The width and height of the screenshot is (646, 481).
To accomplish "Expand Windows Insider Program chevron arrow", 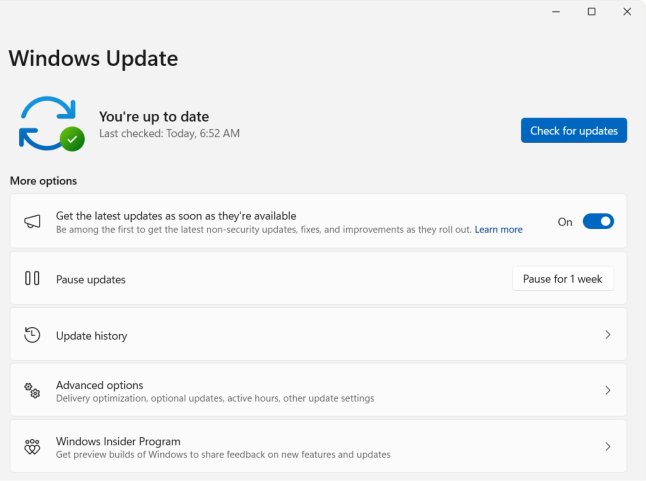I will (607, 447).
